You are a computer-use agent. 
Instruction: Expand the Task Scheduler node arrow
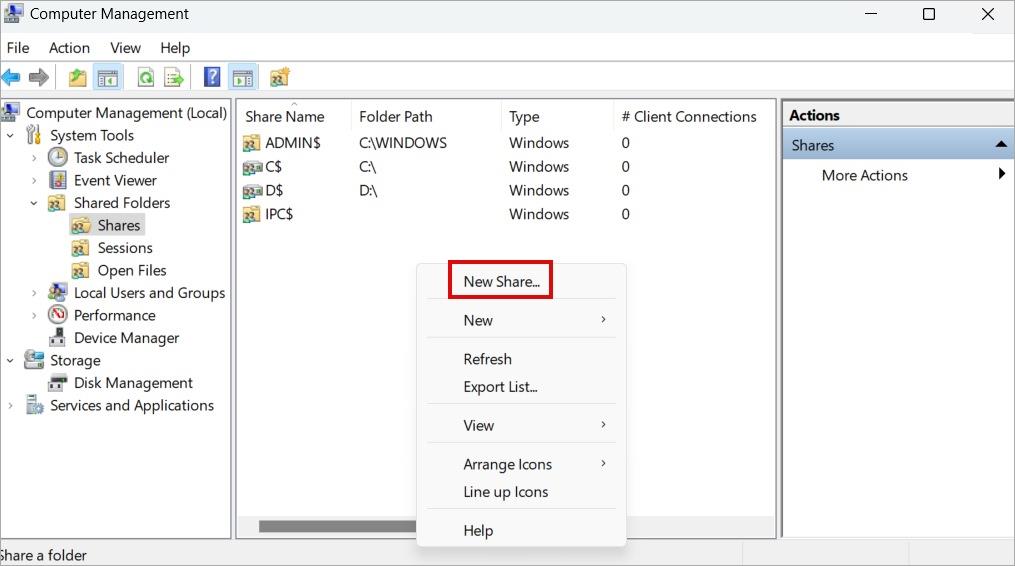pyautogui.click(x=34, y=158)
